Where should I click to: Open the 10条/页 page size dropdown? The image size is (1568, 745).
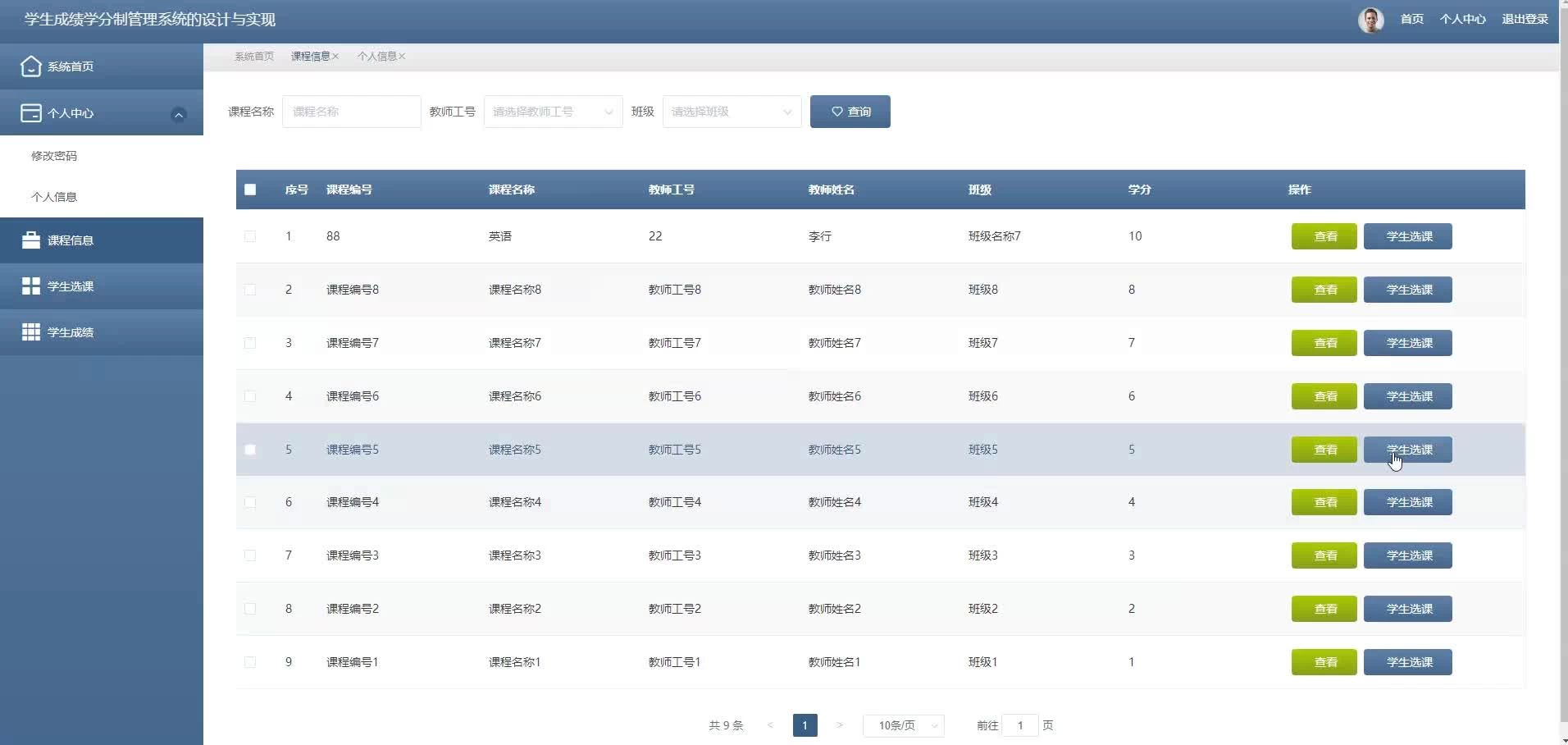[904, 725]
